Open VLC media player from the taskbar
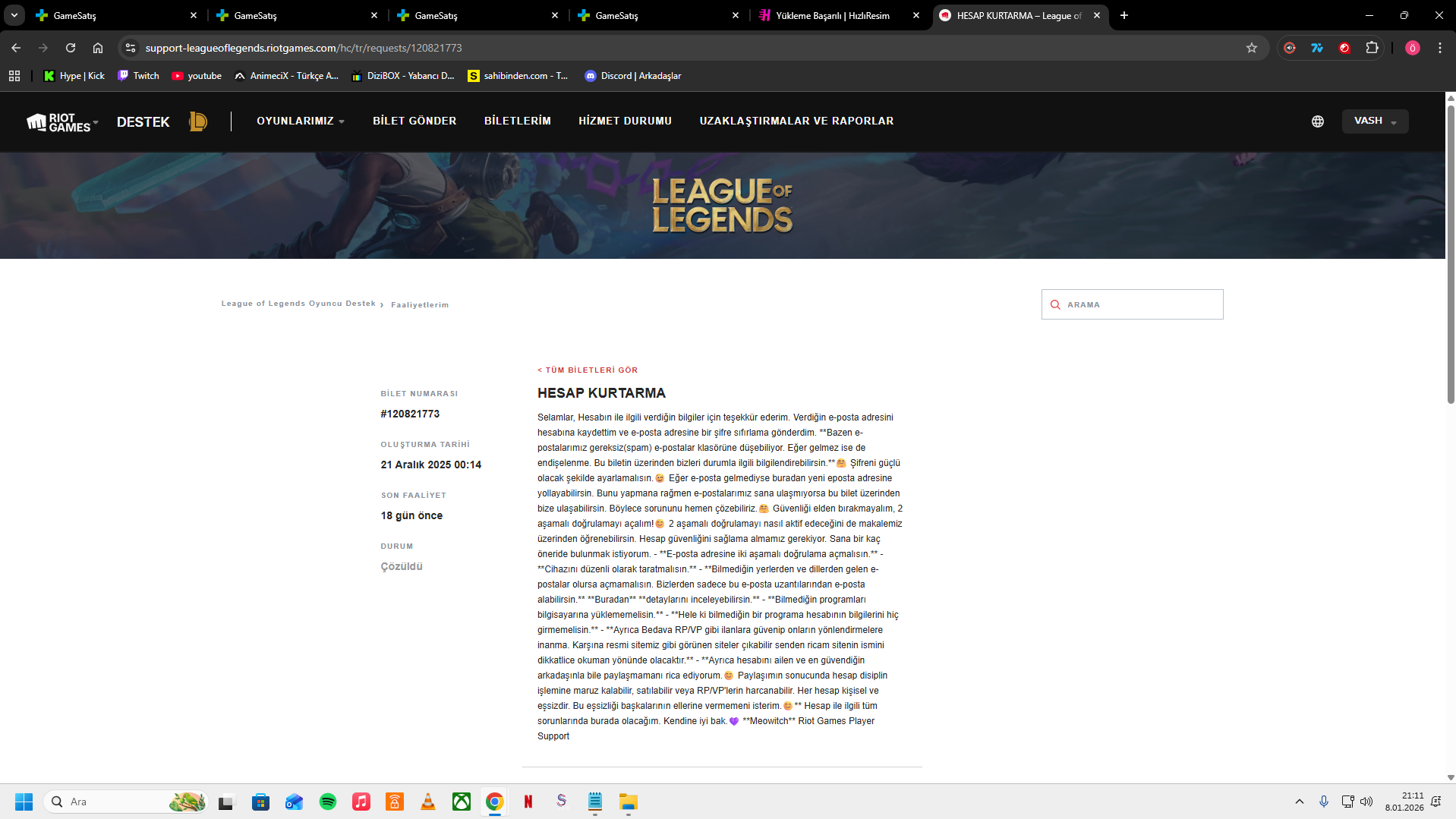The image size is (1456, 819). [428, 802]
